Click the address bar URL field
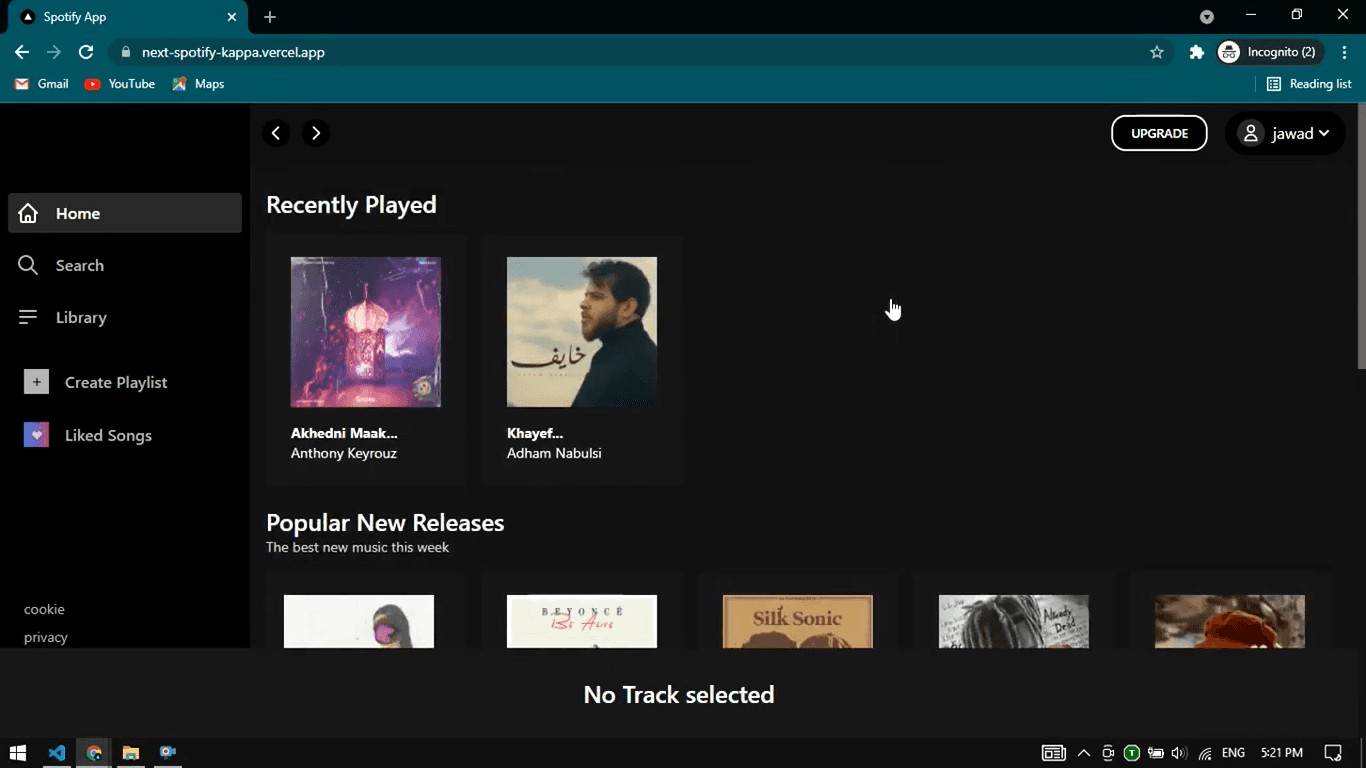Image resolution: width=1366 pixels, height=768 pixels. click(640, 52)
